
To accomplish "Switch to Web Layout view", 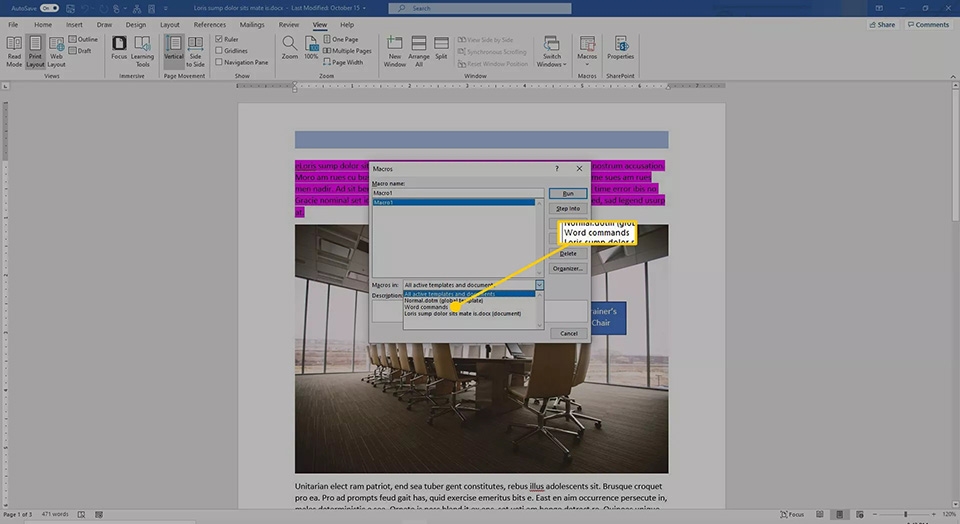I will (x=56, y=51).
